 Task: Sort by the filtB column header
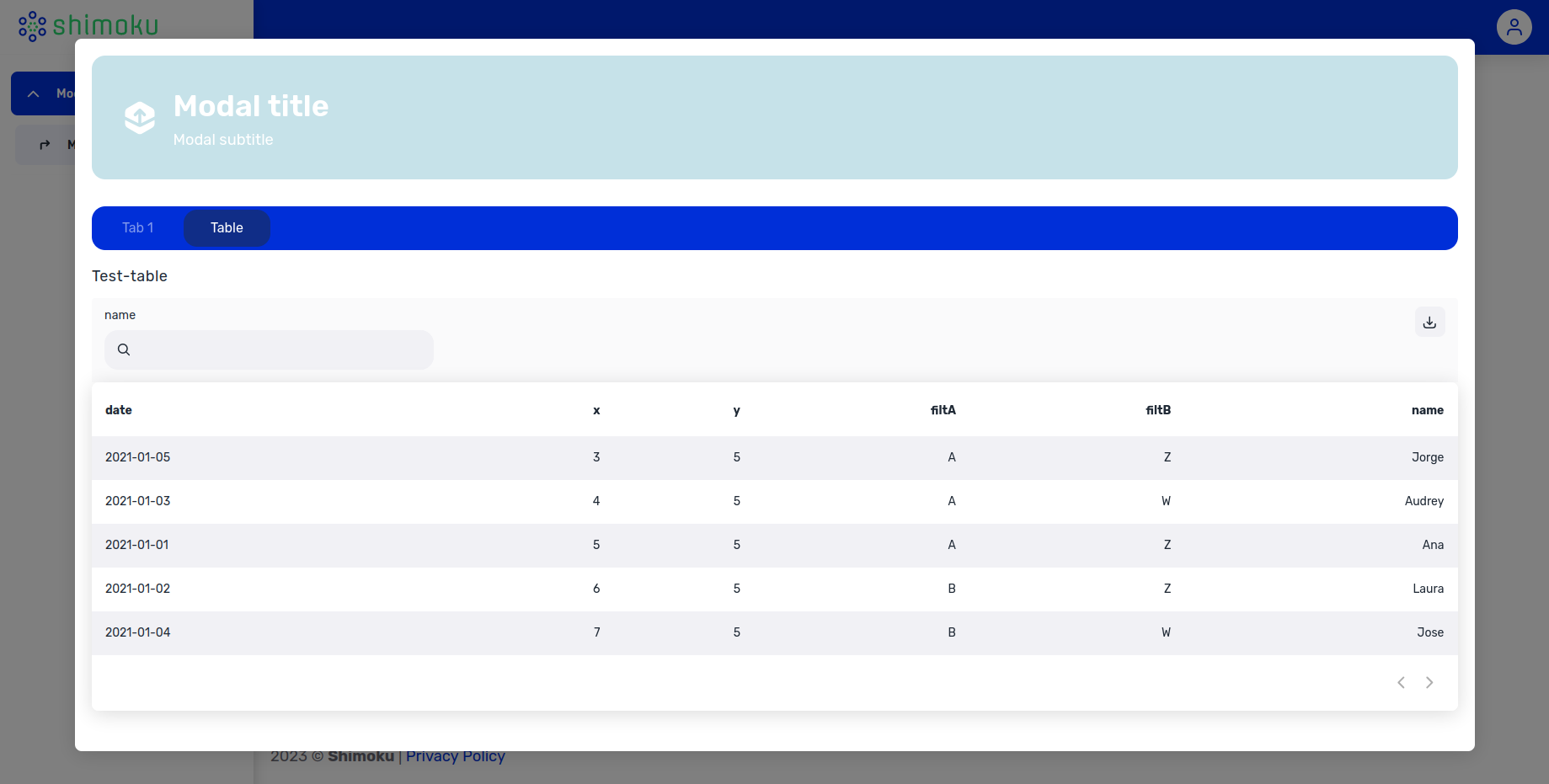1157,410
